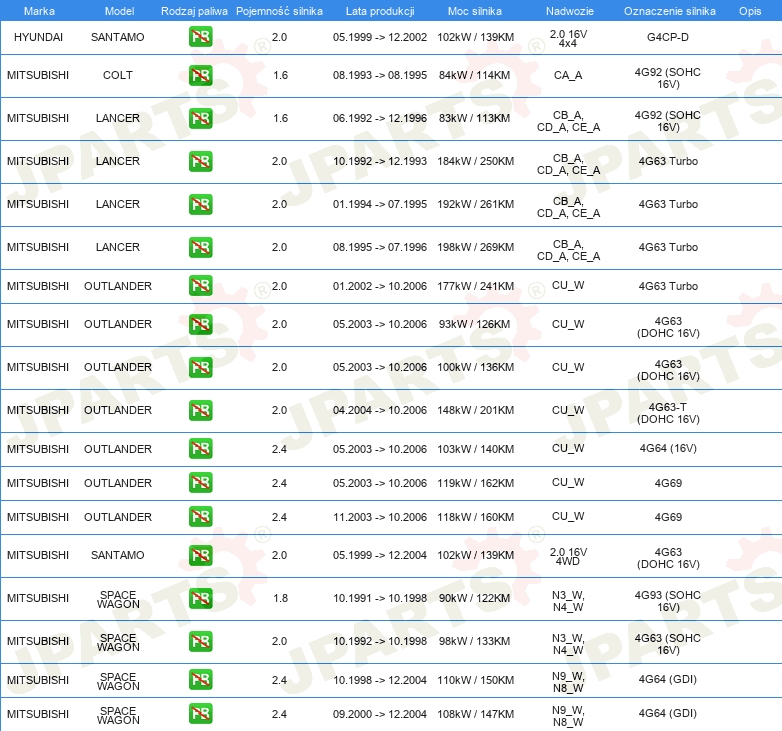Click the HYUNDAI brand cell

click(x=38, y=37)
